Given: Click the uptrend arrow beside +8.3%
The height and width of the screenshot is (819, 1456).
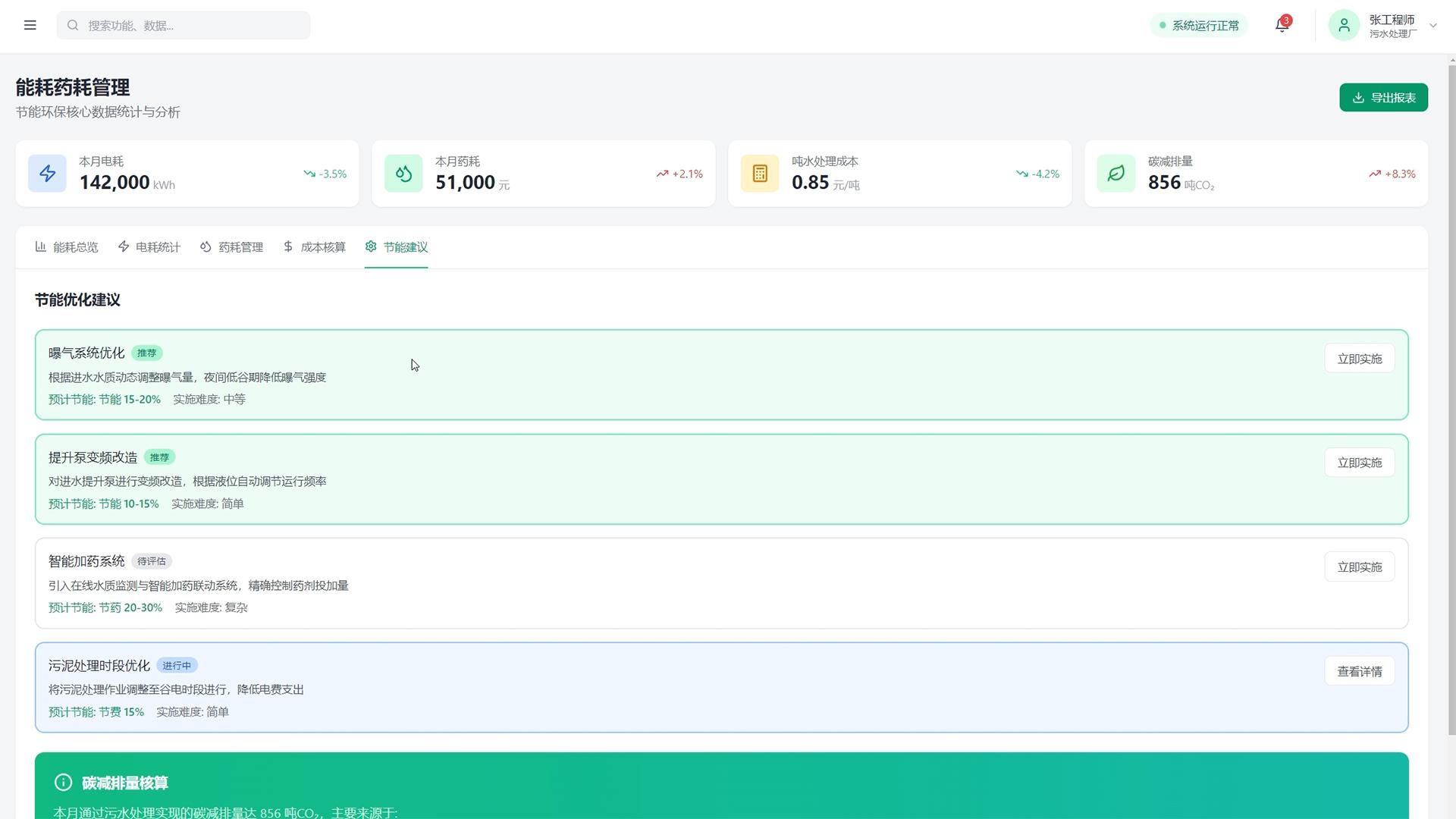Looking at the screenshot, I should [x=1375, y=174].
